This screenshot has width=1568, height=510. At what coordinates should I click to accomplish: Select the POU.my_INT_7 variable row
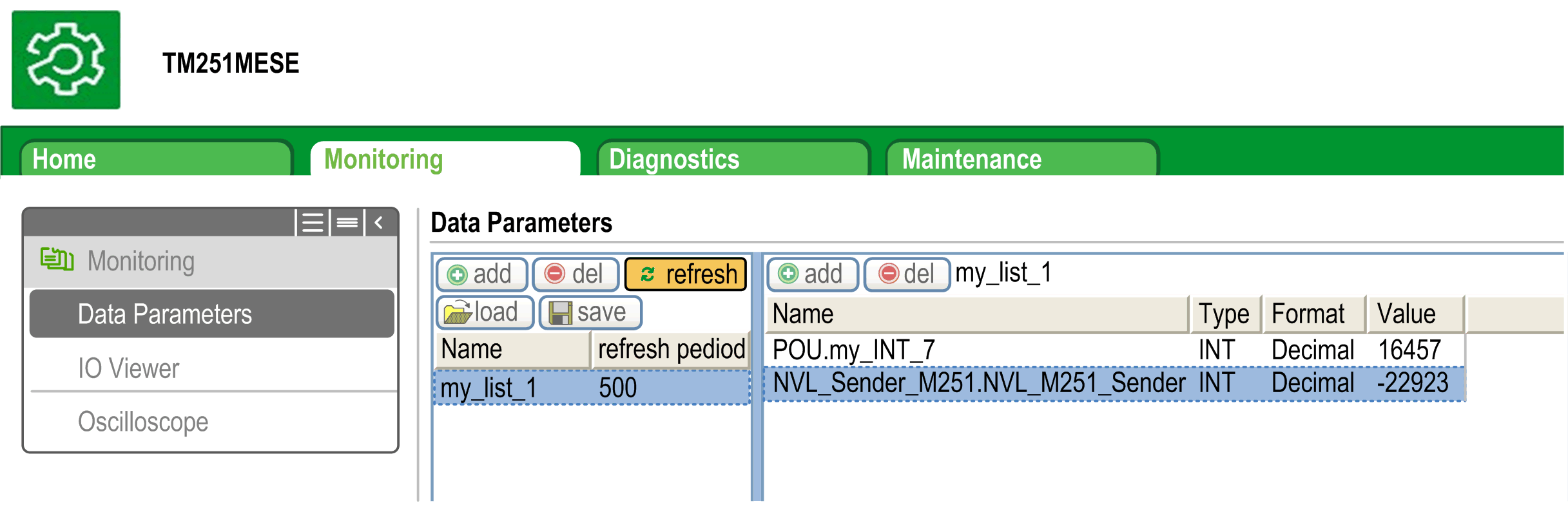click(x=967, y=350)
